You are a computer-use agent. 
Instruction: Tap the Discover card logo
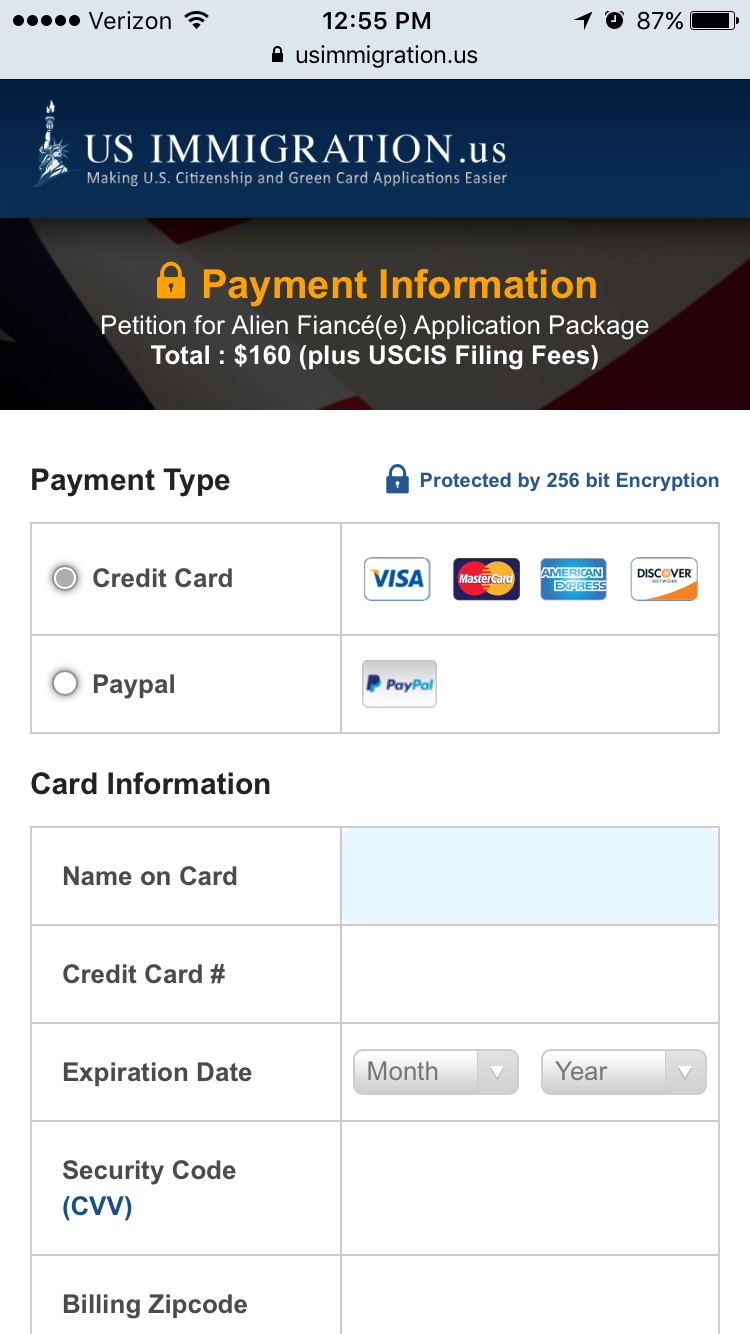[x=664, y=579]
